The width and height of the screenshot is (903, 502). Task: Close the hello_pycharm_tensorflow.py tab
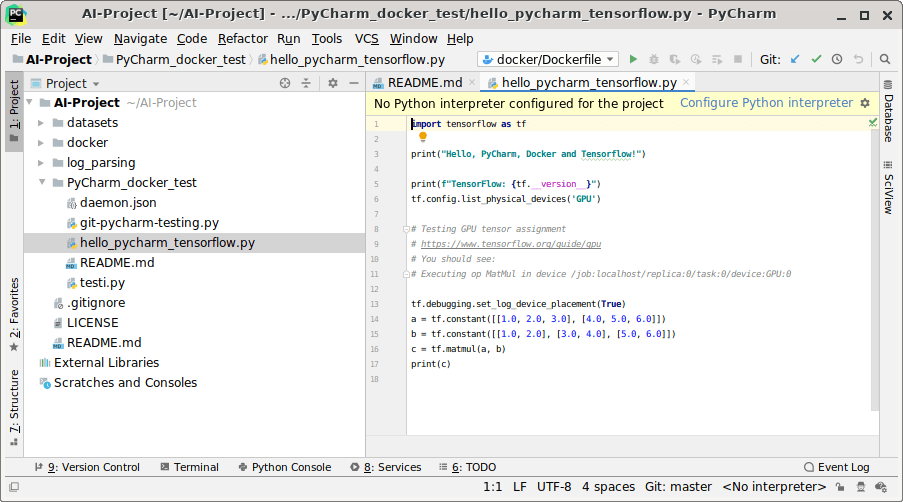tap(686, 82)
